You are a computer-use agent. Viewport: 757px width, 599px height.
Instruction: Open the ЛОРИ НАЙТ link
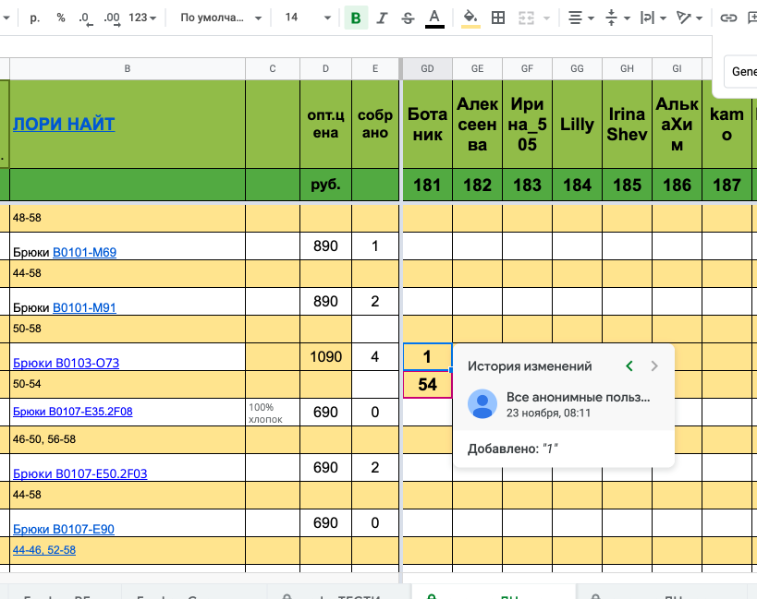click(63, 124)
